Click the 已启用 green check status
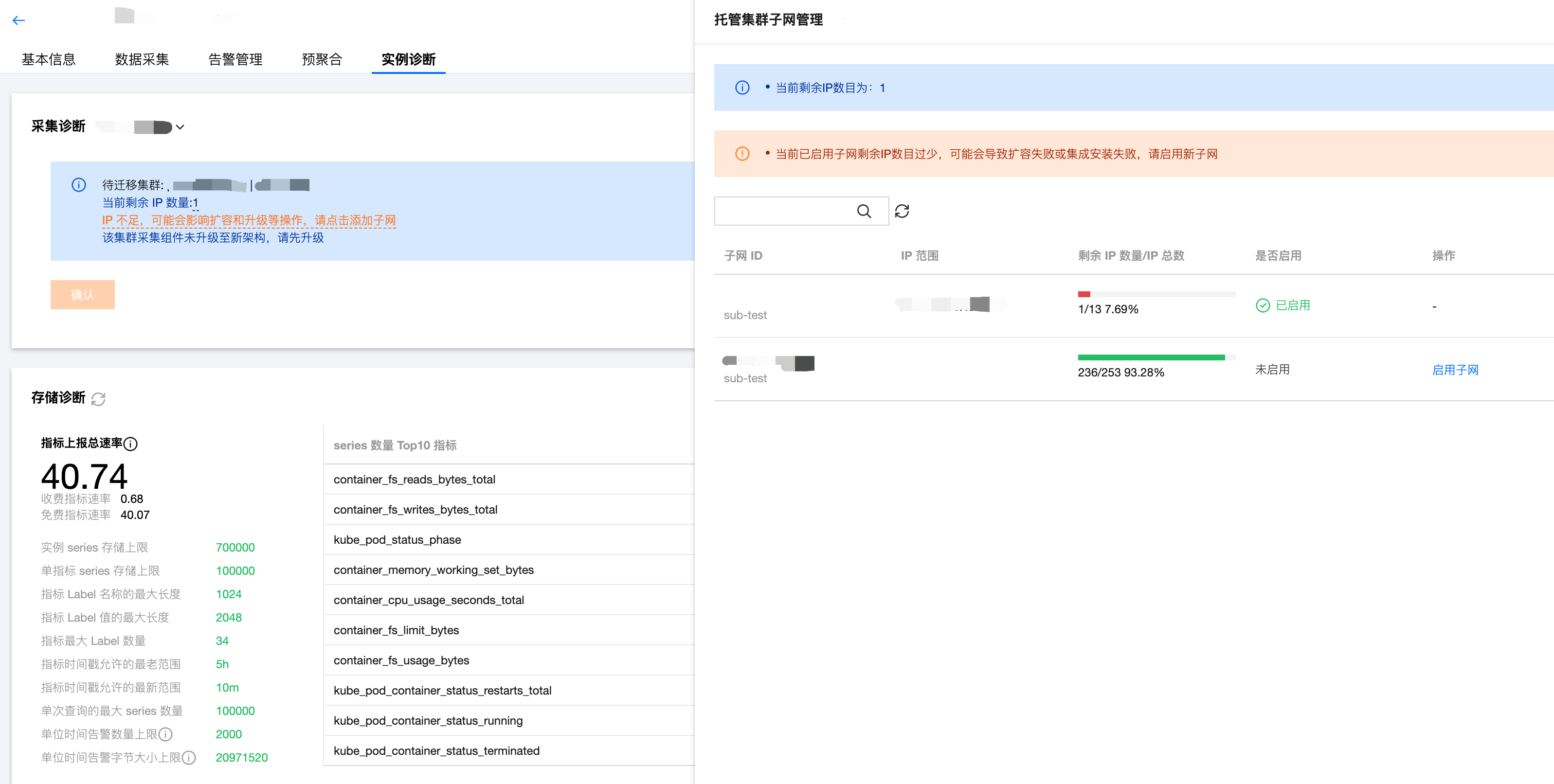1554x784 pixels. [x=1283, y=305]
